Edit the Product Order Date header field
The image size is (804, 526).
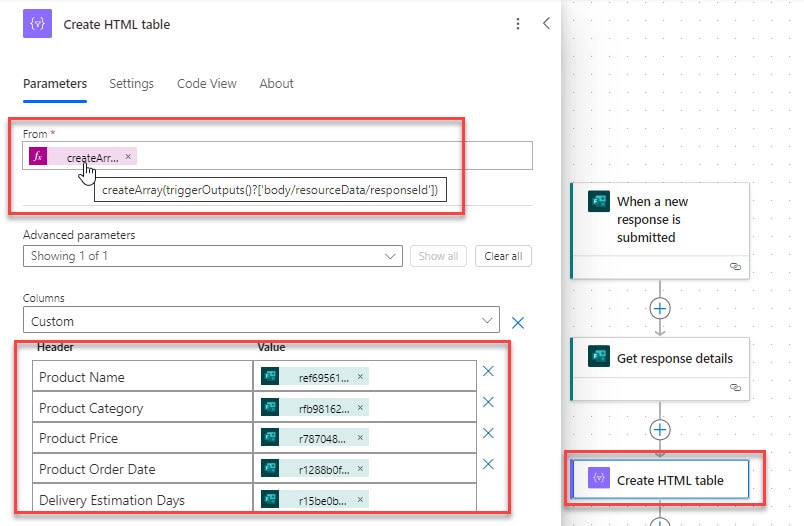click(x=143, y=469)
